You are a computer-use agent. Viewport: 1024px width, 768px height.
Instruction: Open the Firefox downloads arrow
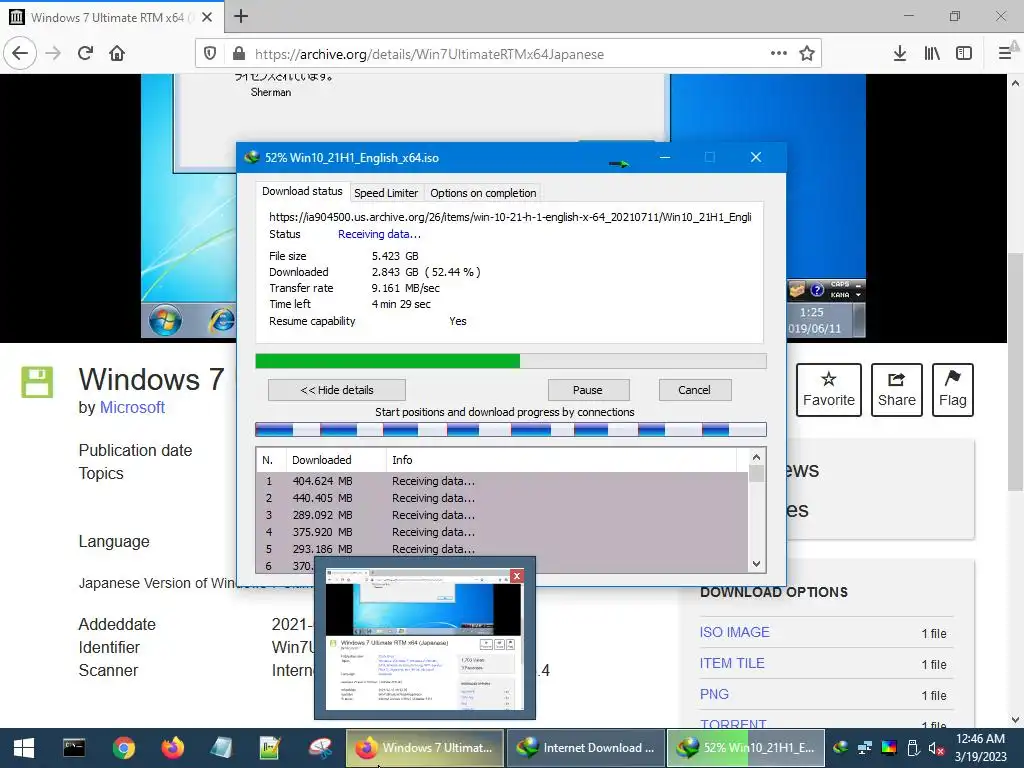coord(899,54)
